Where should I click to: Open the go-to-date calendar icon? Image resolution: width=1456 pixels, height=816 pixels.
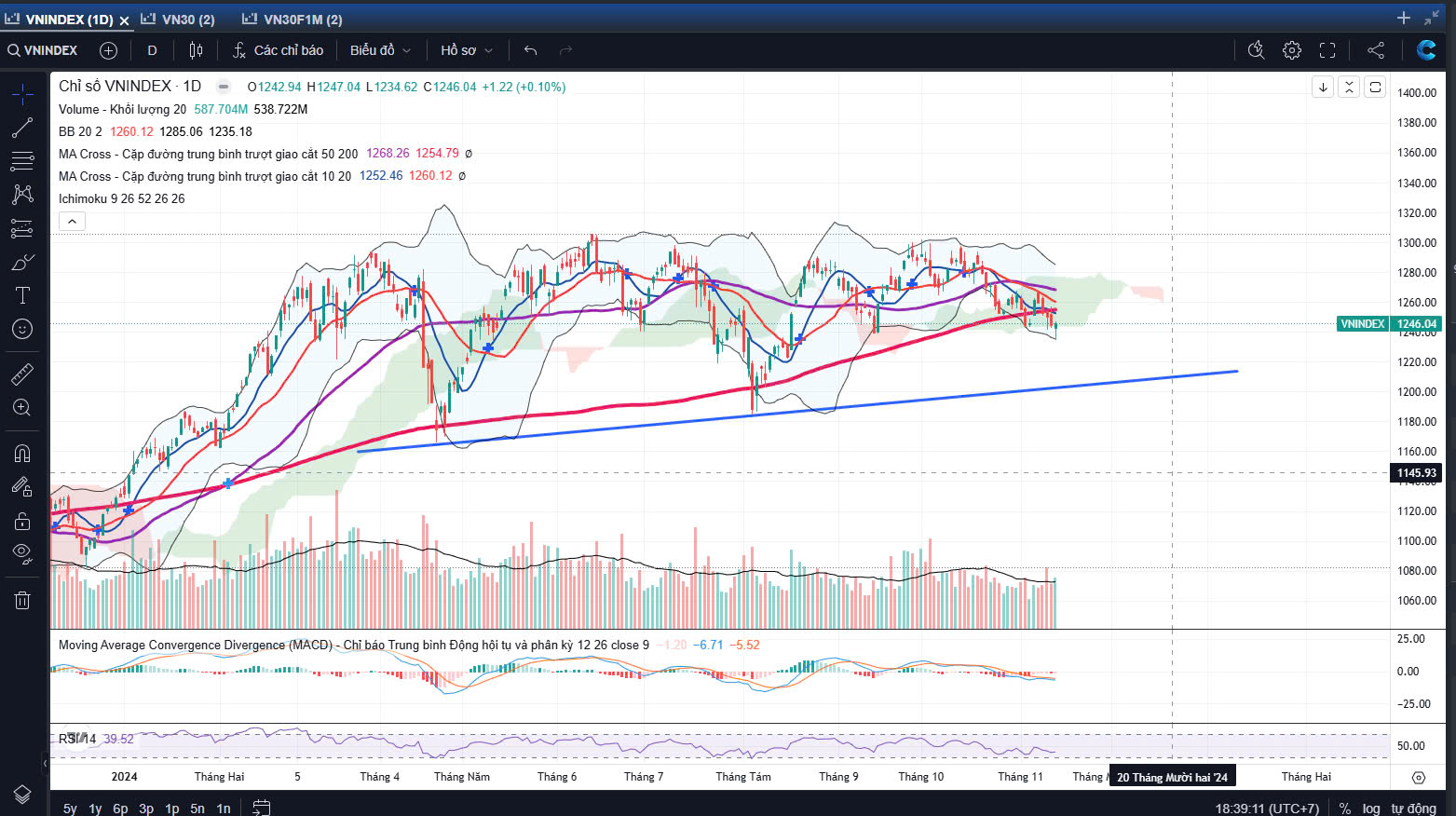point(262,808)
